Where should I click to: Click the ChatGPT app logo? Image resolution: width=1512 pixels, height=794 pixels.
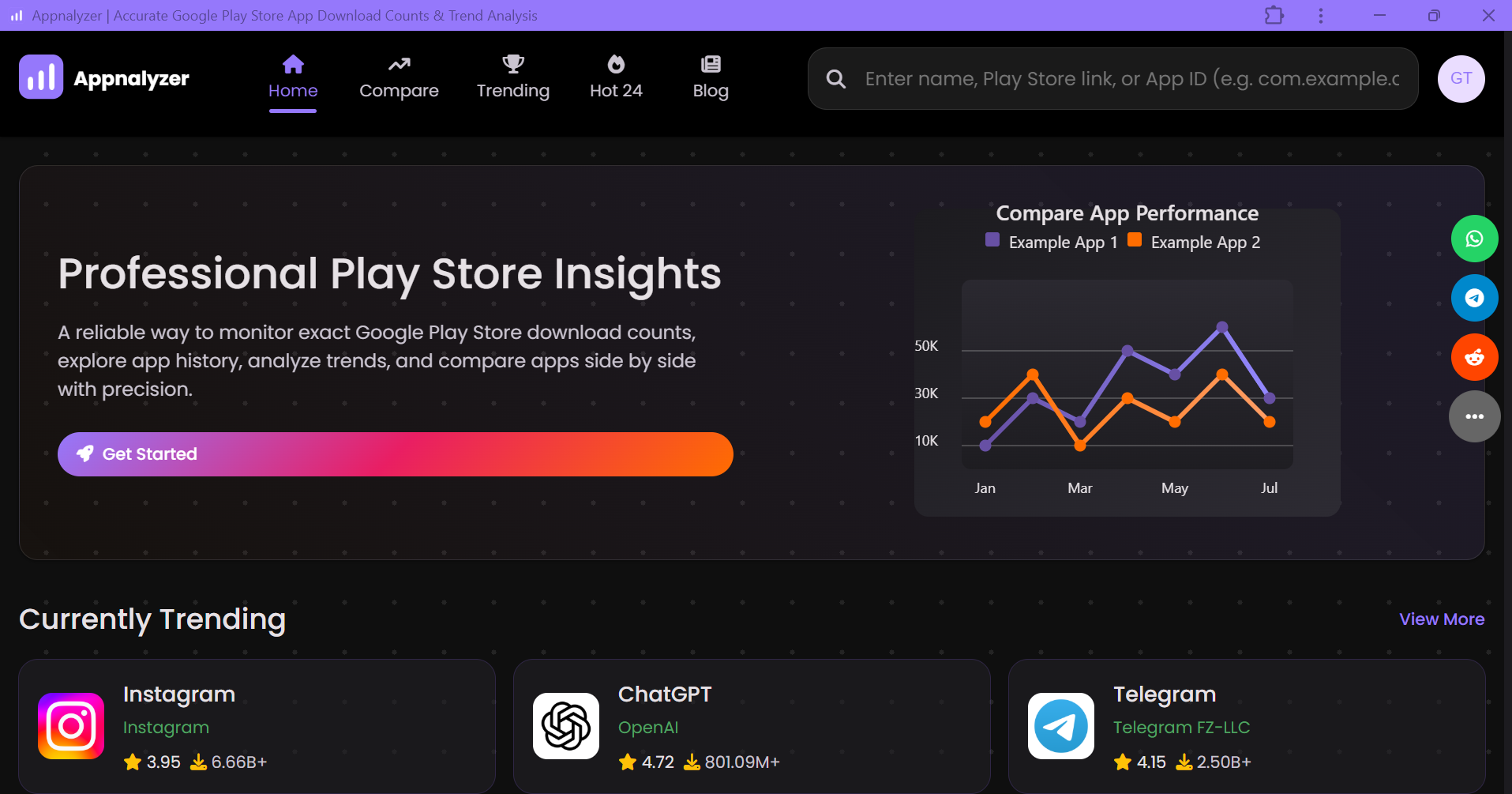click(565, 725)
